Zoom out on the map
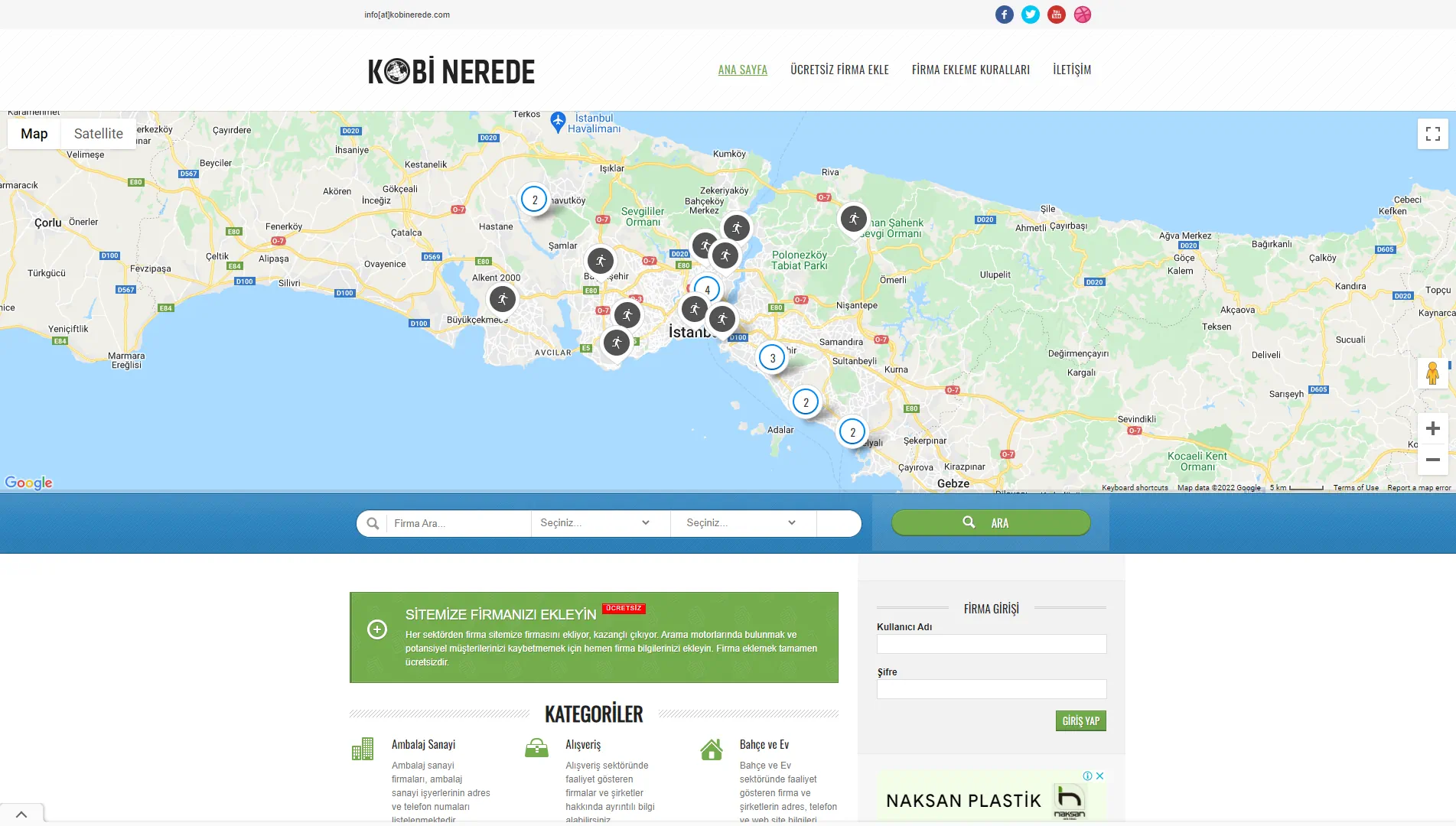 click(1432, 460)
